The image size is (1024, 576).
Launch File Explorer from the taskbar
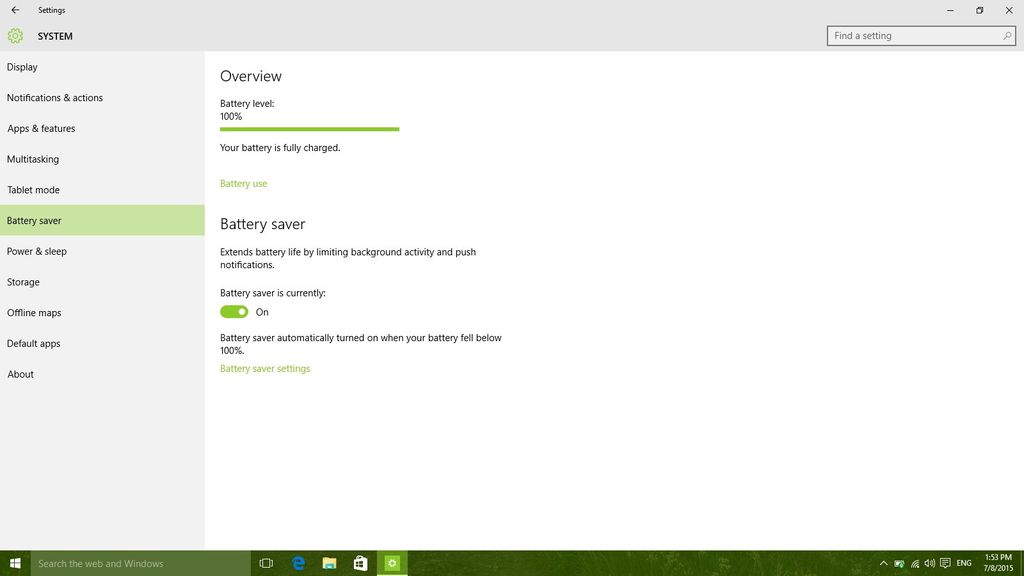pyautogui.click(x=328, y=563)
